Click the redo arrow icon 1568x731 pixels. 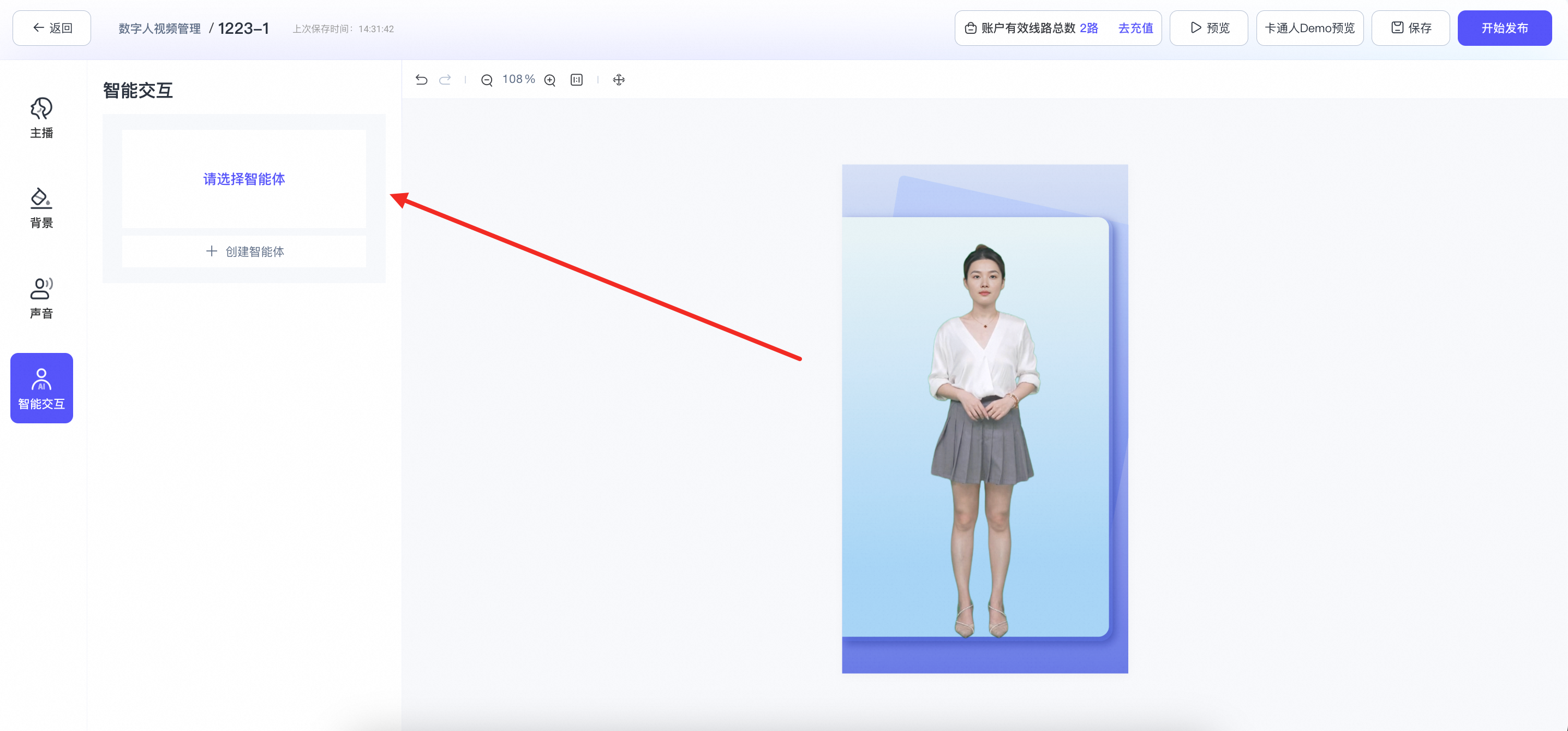[x=445, y=80]
